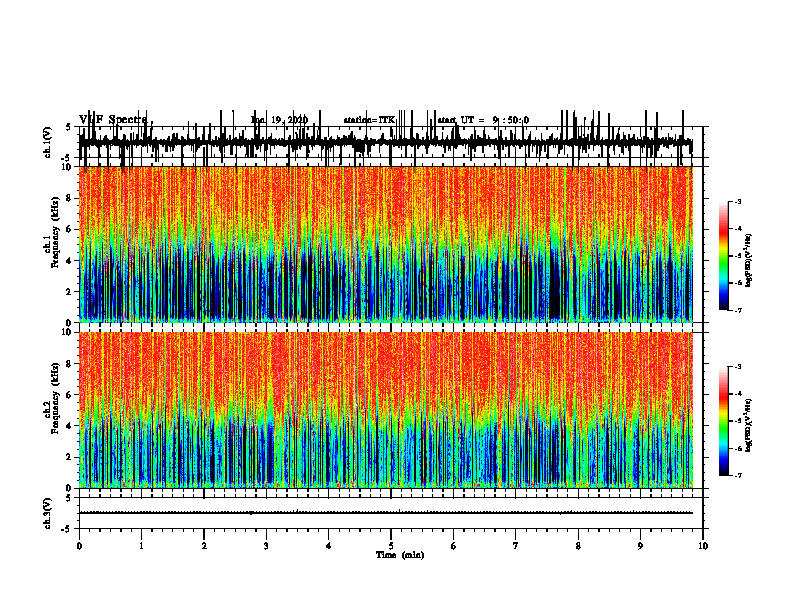
Task: Click the '-7' value on ch.2 color bar
Action: (x=738, y=475)
